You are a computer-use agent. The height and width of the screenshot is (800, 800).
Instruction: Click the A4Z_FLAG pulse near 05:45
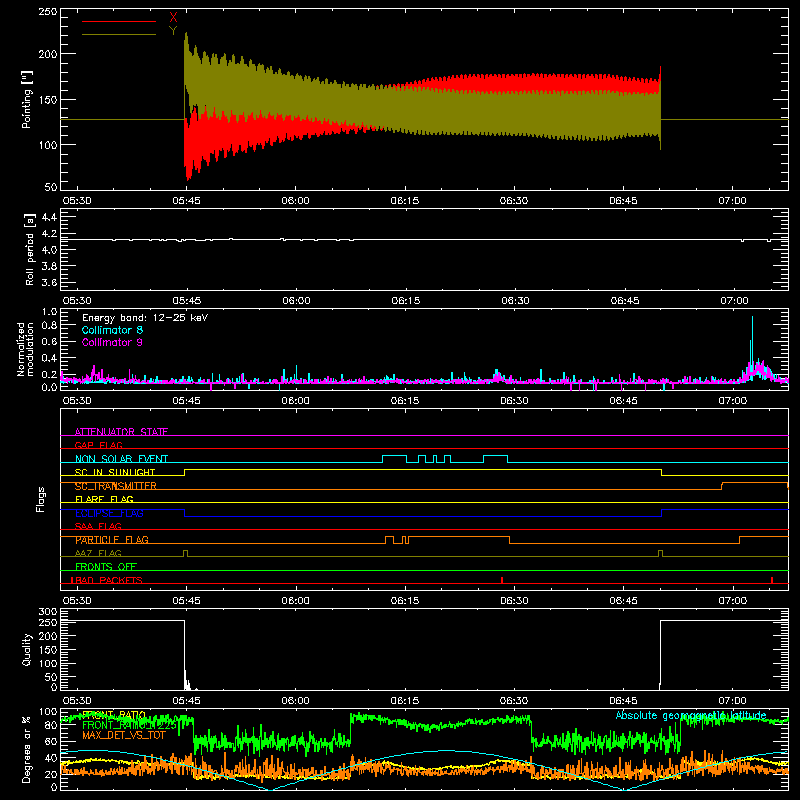(x=185, y=553)
